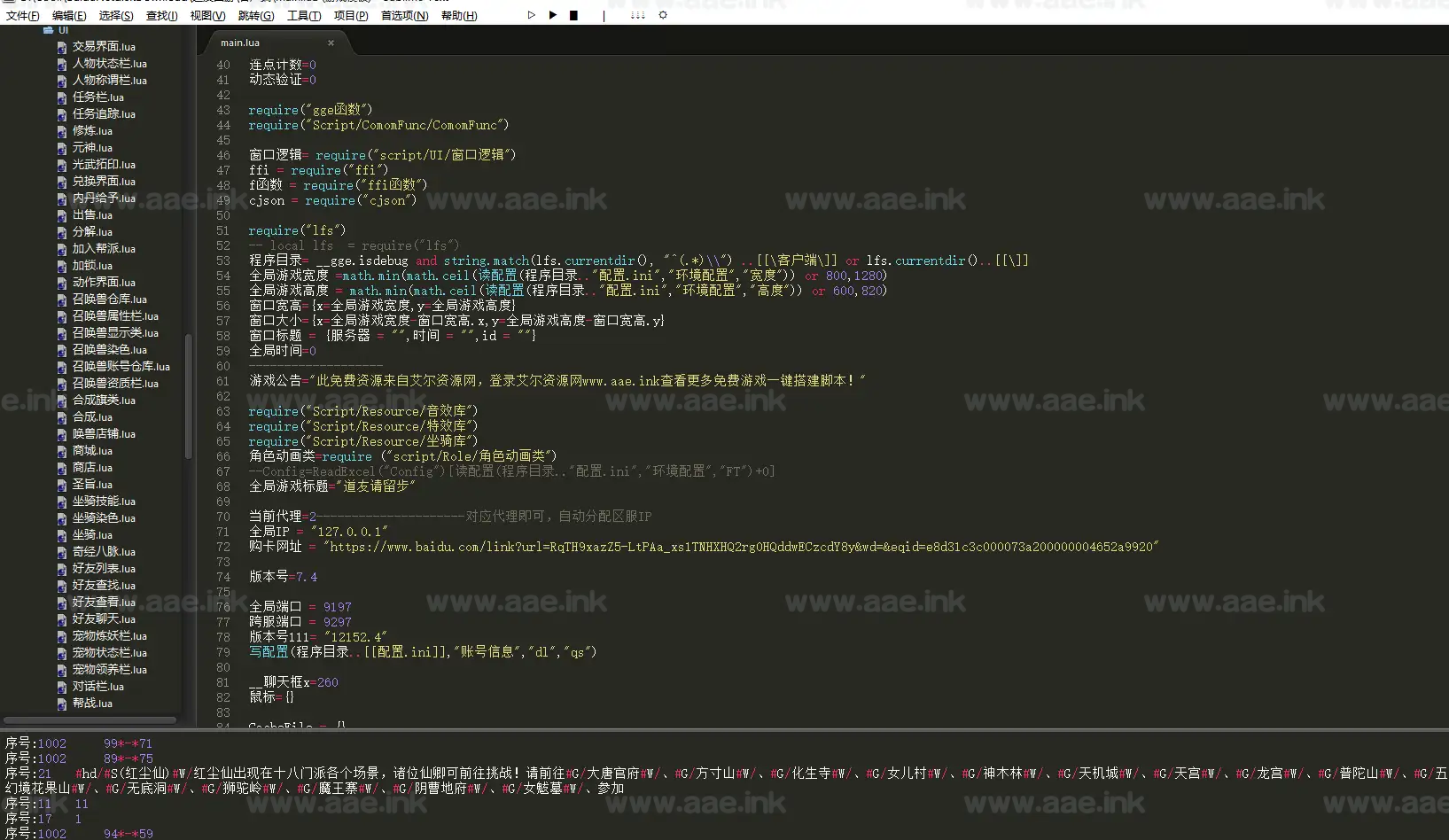Open 好友列表.lua in sidebar
Viewport: 1449px width, 840px height.
[104, 569]
